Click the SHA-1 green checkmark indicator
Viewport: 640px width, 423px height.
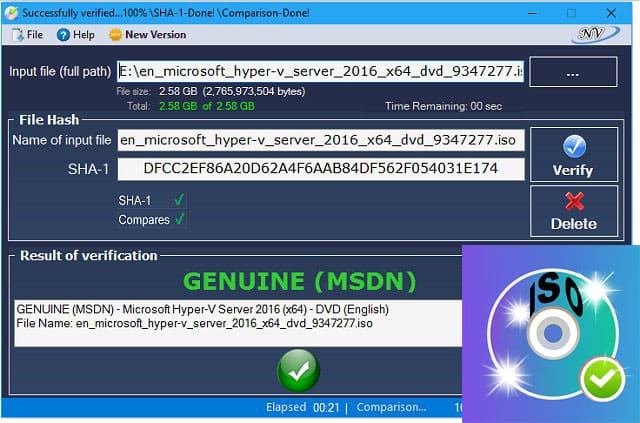point(179,200)
